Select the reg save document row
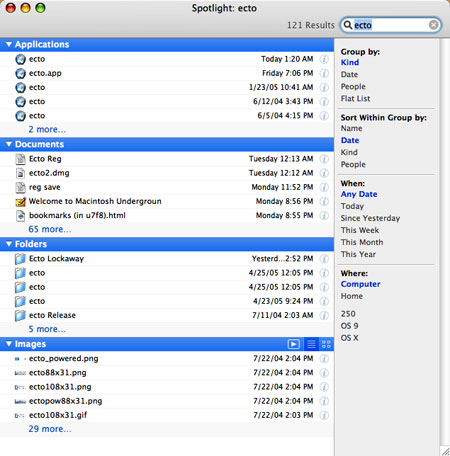The image size is (450, 456). coord(167,187)
